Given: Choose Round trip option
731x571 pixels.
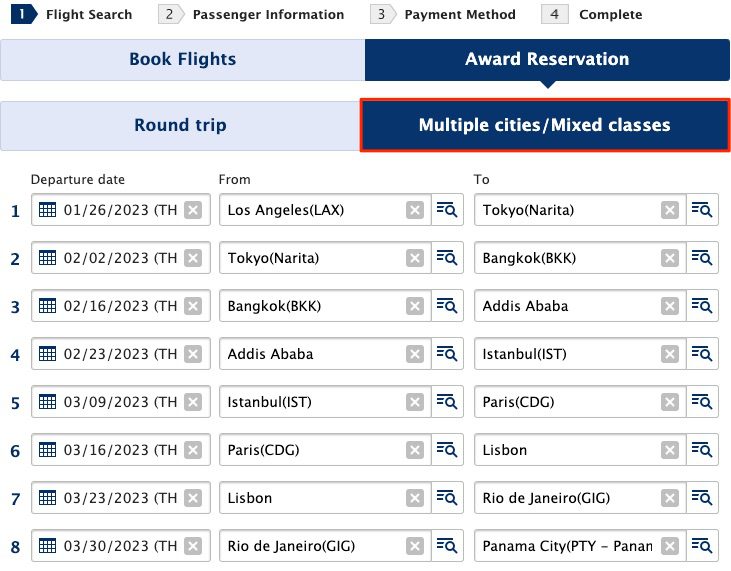Looking at the screenshot, I should (x=180, y=125).
